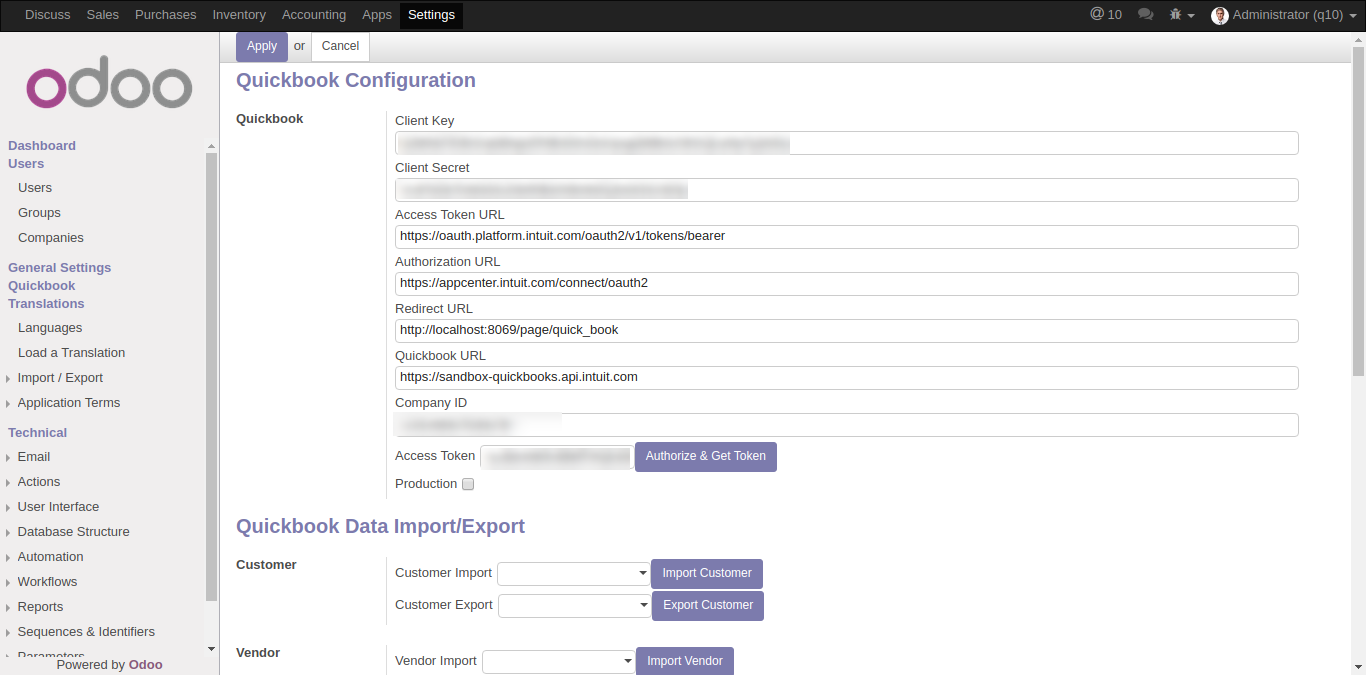Viewport: 1366px width, 675px height.
Task: Expand Application Terms in sidebar
Action: pyautogui.click(x=68, y=403)
